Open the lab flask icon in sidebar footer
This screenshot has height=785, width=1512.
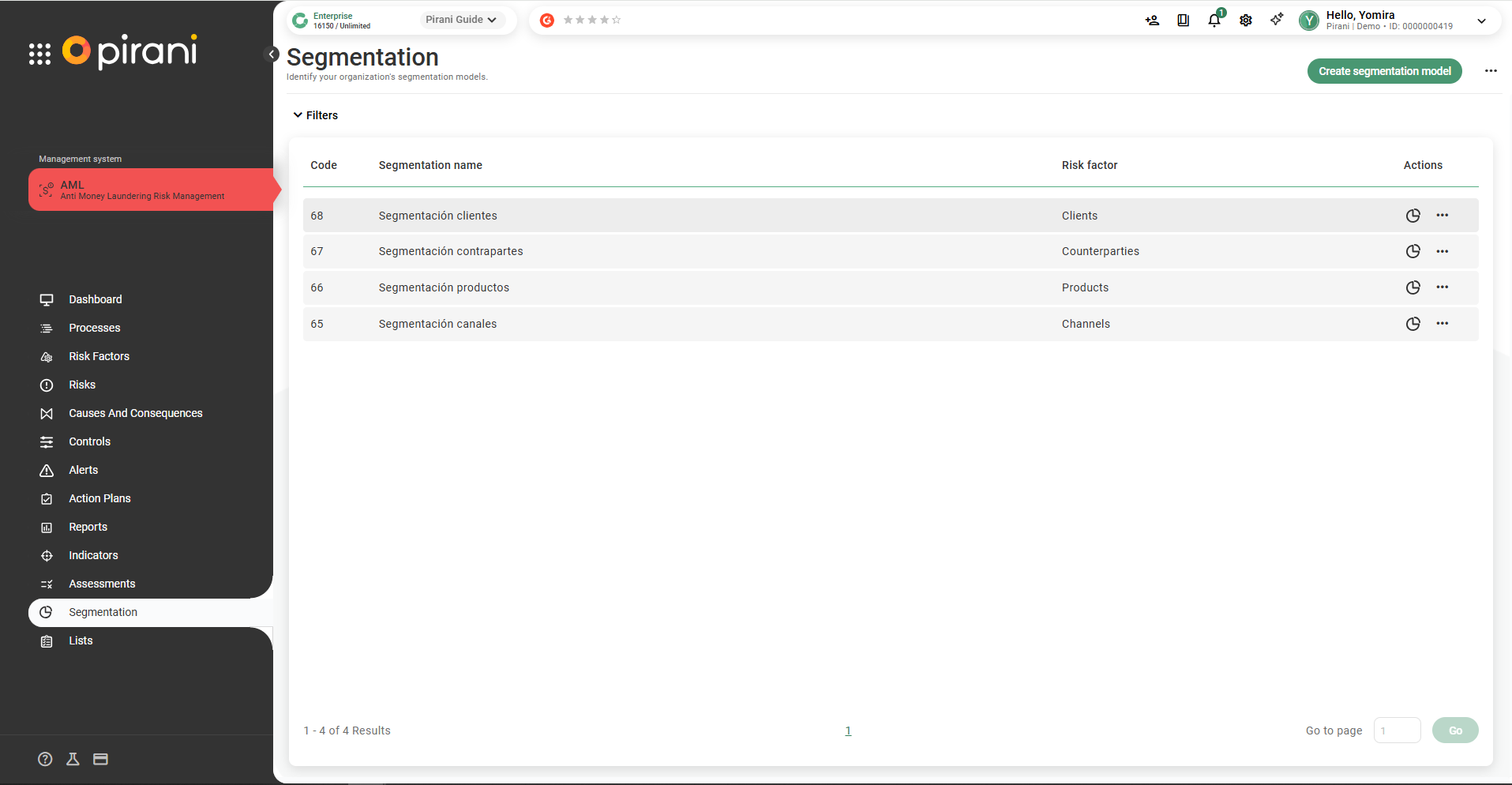coord(73,759)
